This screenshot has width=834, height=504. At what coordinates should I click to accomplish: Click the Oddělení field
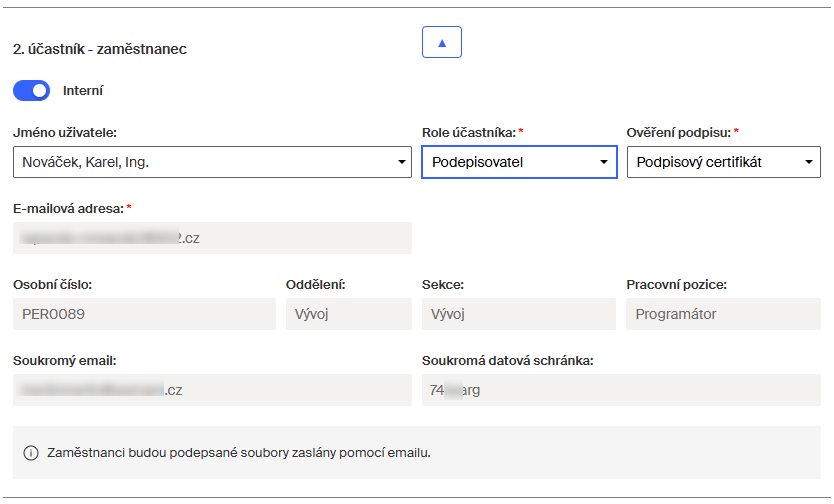(348, 314)
